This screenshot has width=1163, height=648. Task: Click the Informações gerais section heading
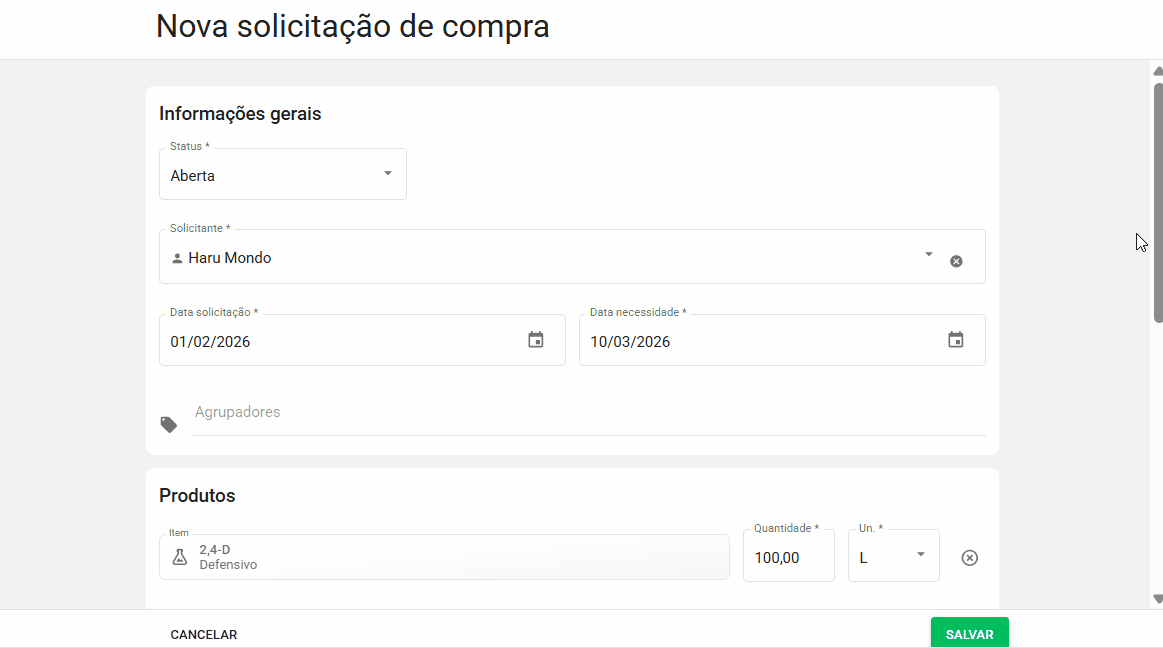click(240, 113)
